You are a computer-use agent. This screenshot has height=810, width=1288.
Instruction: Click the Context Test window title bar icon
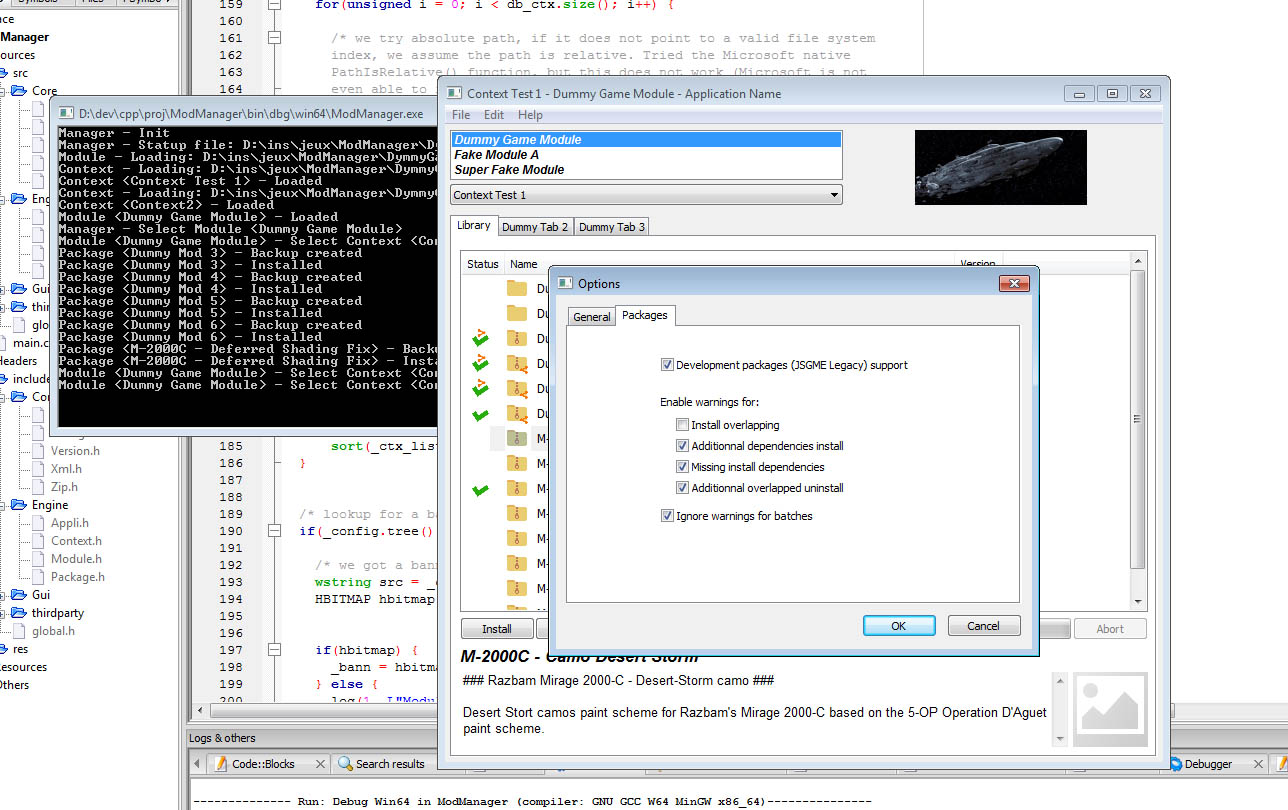455,93
